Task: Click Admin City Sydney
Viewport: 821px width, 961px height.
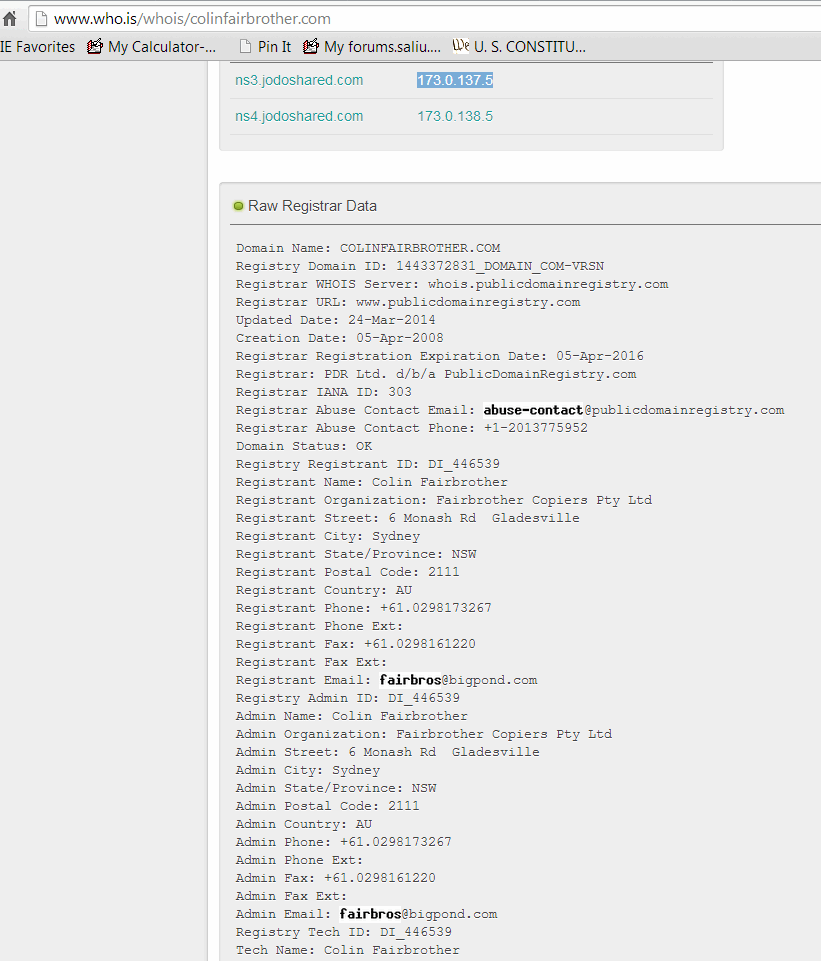Action: [x=308, y=770]
